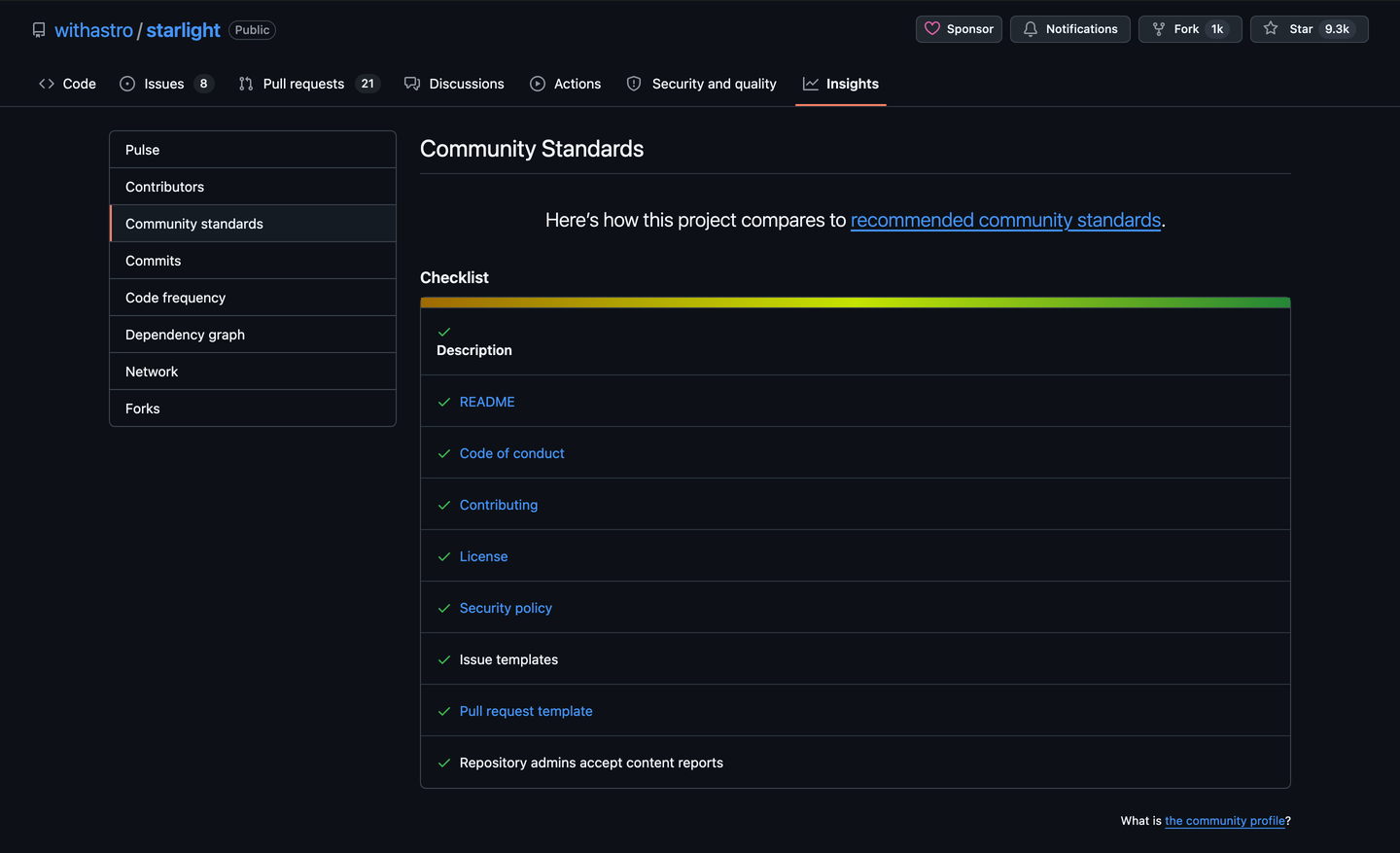Click the Checklist heading

coord(454,277)
